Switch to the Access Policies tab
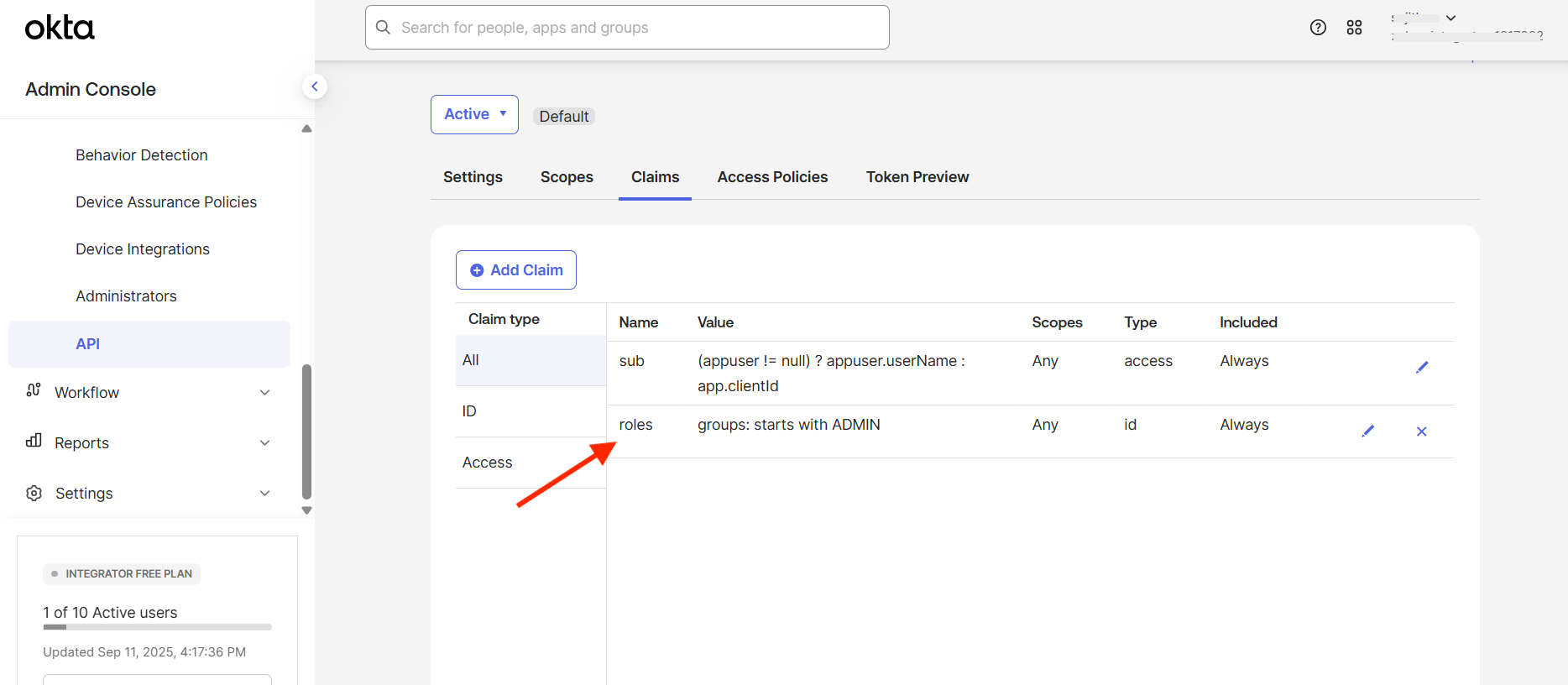Image resolution: width=1568 pixels, height=685 pixels. pos(772,177)
